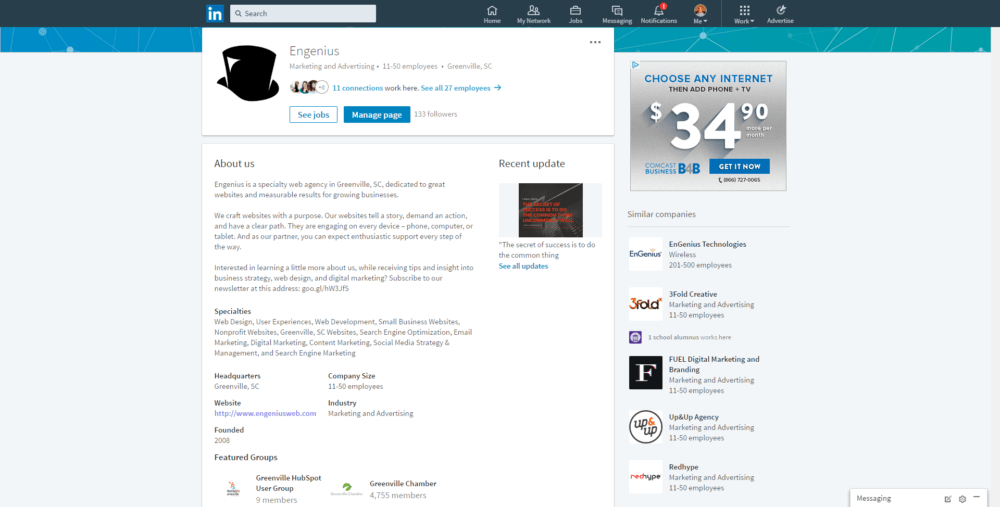
Task: Click the Messaging bar title
Action: click(x=874, y=498)
